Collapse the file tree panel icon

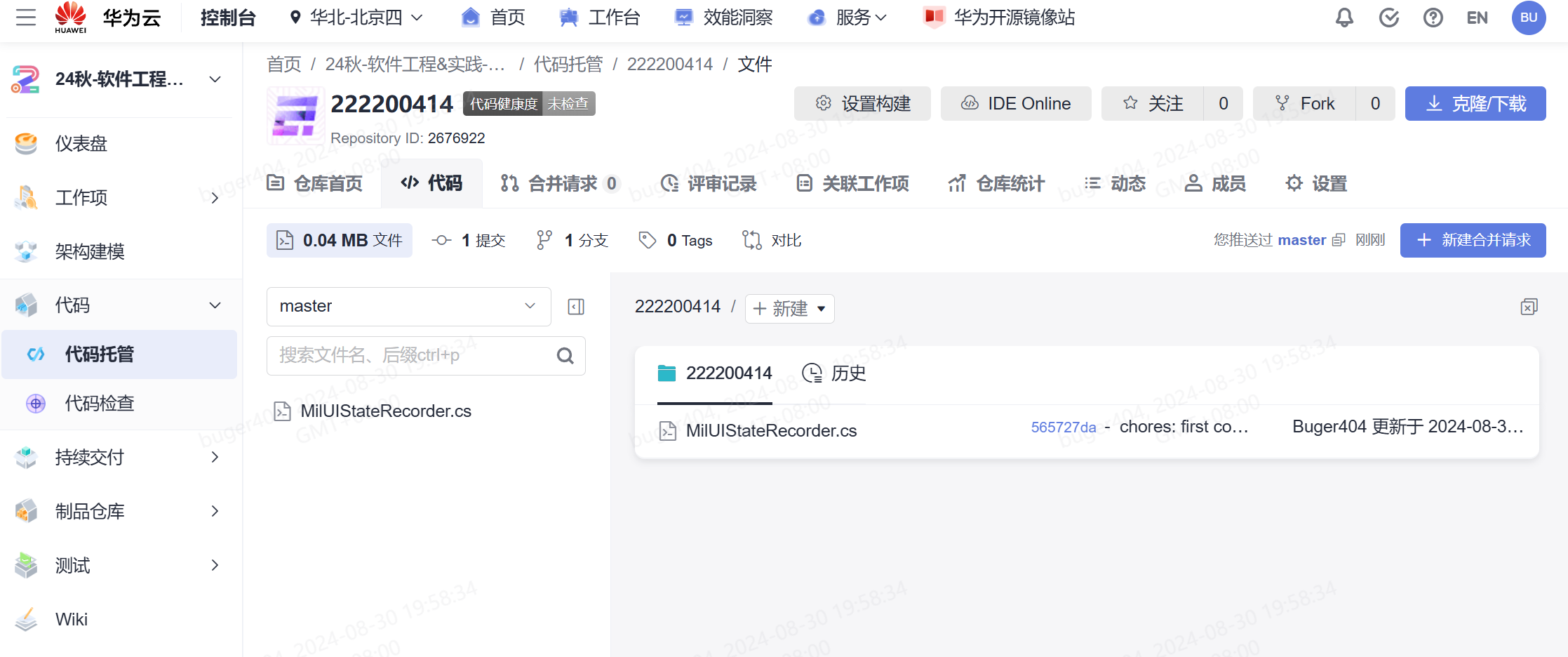point(576,307)
